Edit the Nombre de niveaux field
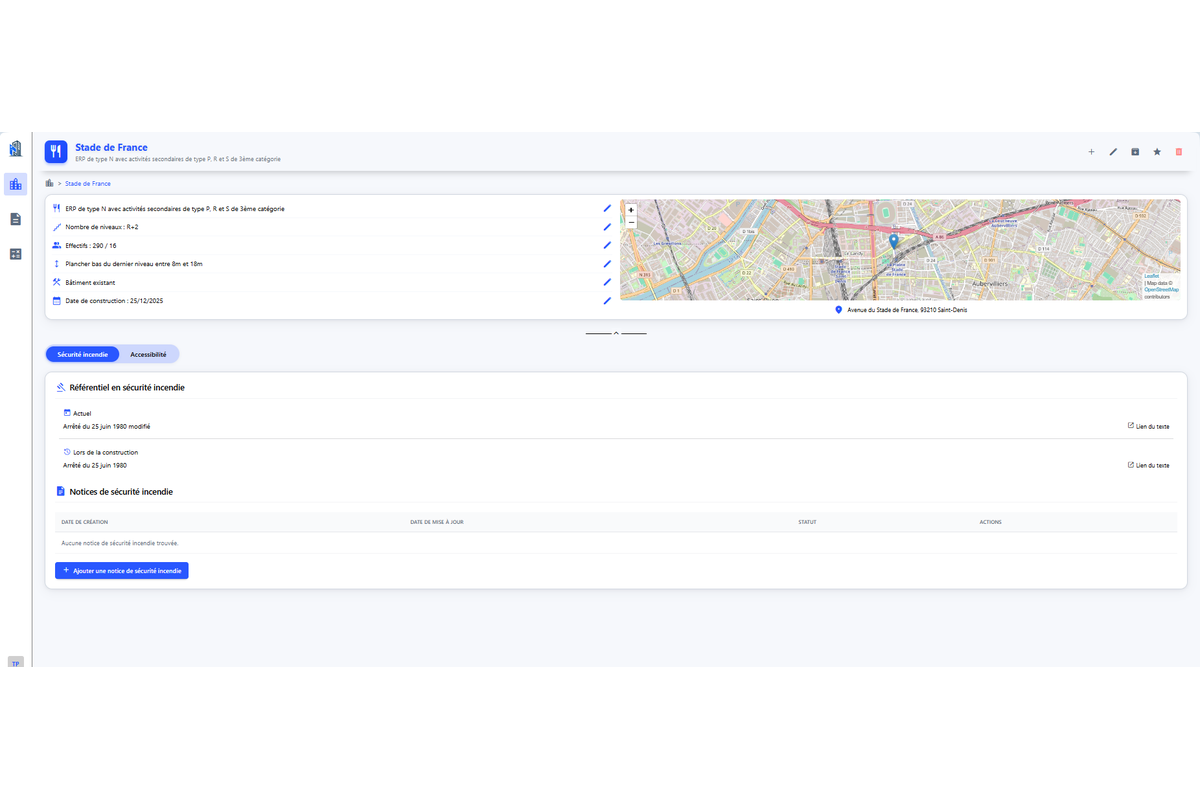 click(x=606, y=227)
